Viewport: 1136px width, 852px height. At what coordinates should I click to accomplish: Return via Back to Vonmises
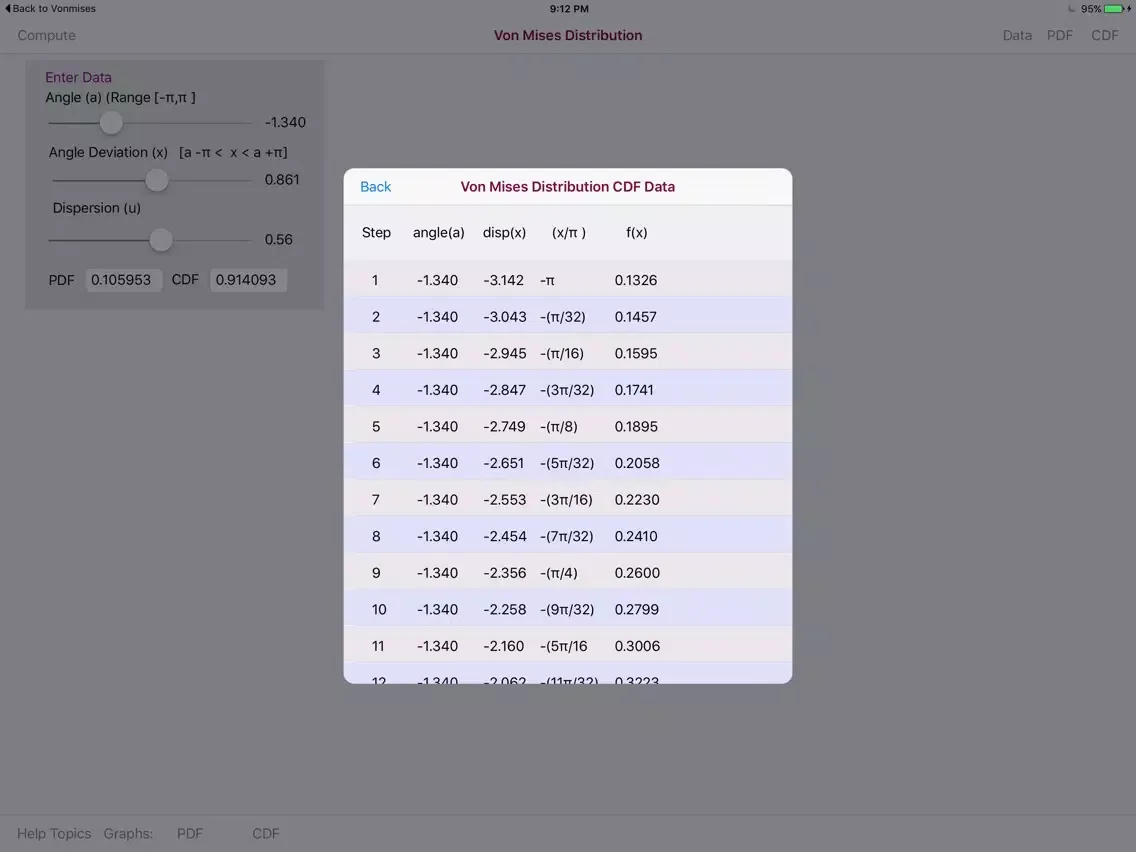click(50, 9)
